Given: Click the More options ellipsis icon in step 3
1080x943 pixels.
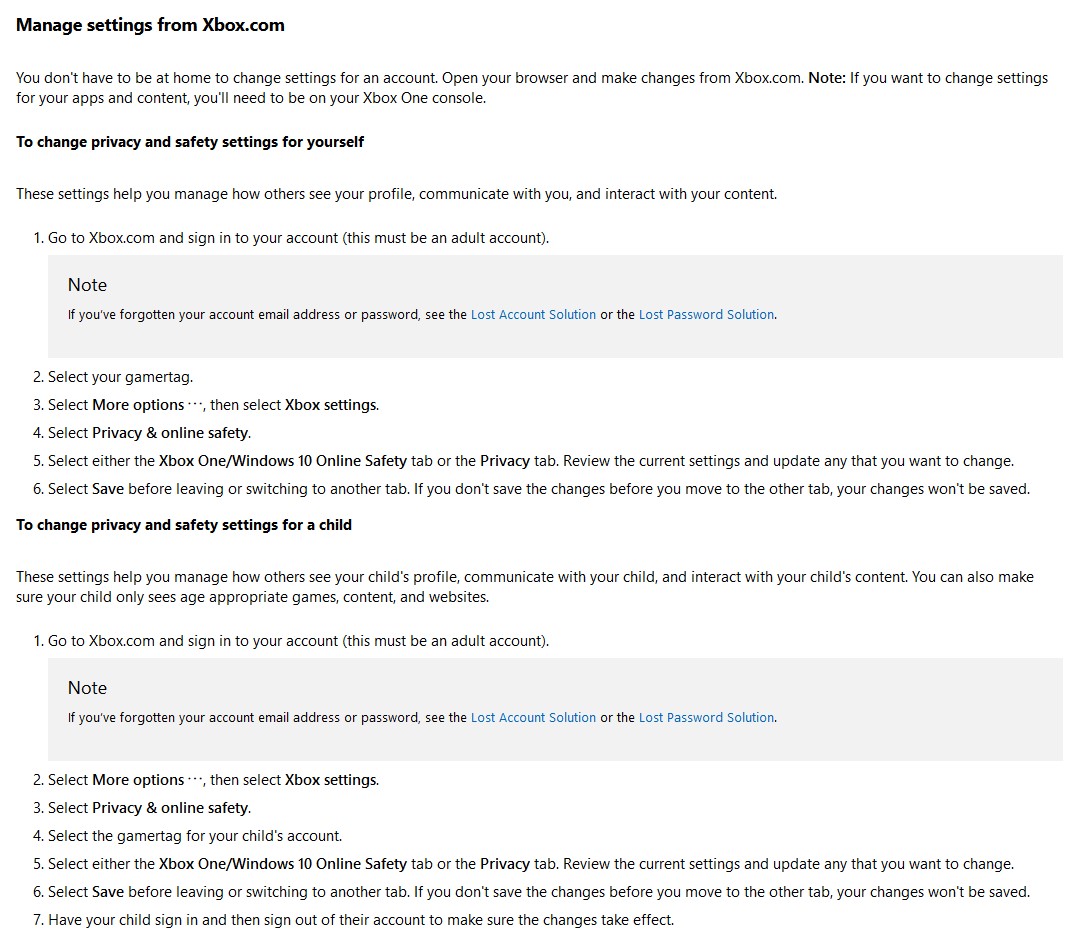Looking at the screenshot, I should 195,405.
